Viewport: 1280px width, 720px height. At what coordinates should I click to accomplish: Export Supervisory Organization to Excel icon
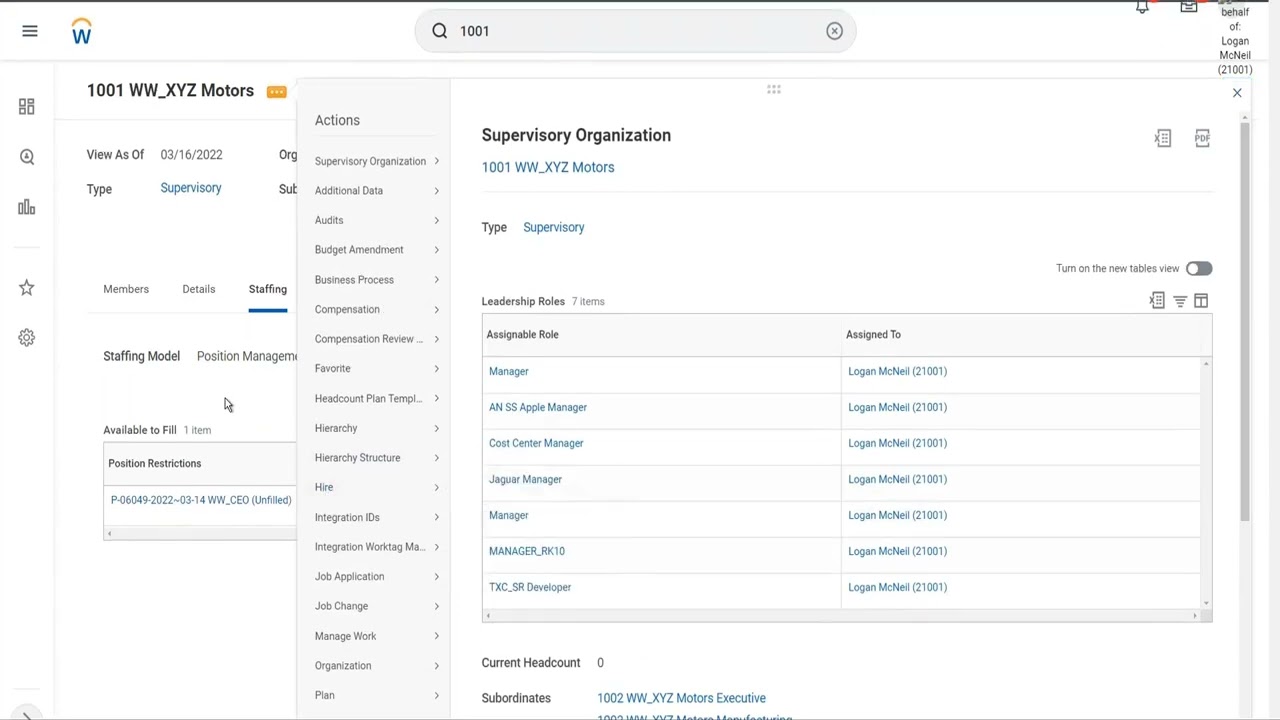point(1163,138)
